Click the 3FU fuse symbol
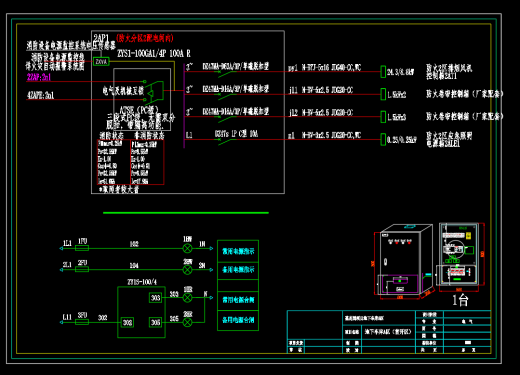The image size is (520, 375). 82,322
